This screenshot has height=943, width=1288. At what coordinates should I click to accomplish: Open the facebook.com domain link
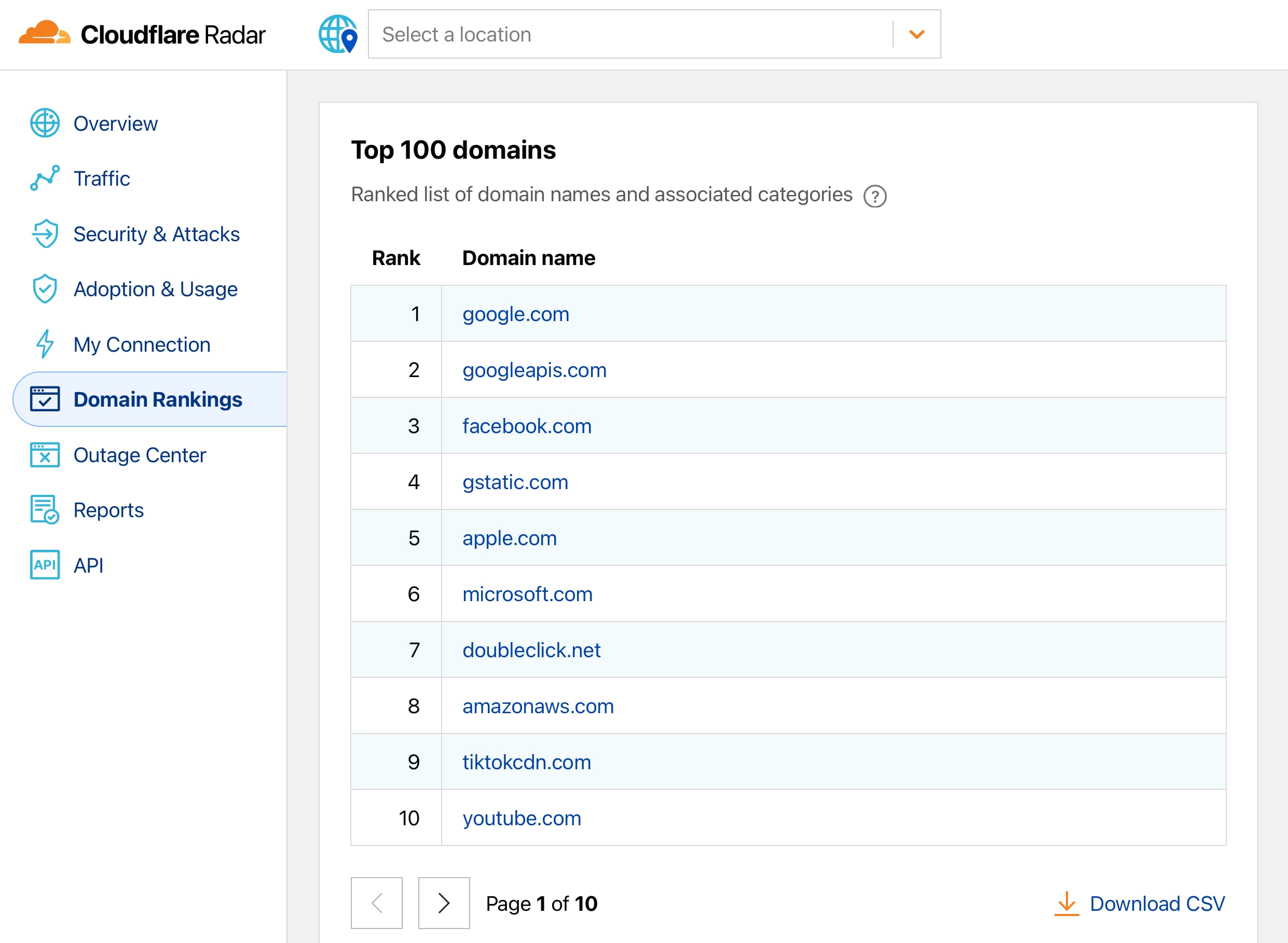527,426
